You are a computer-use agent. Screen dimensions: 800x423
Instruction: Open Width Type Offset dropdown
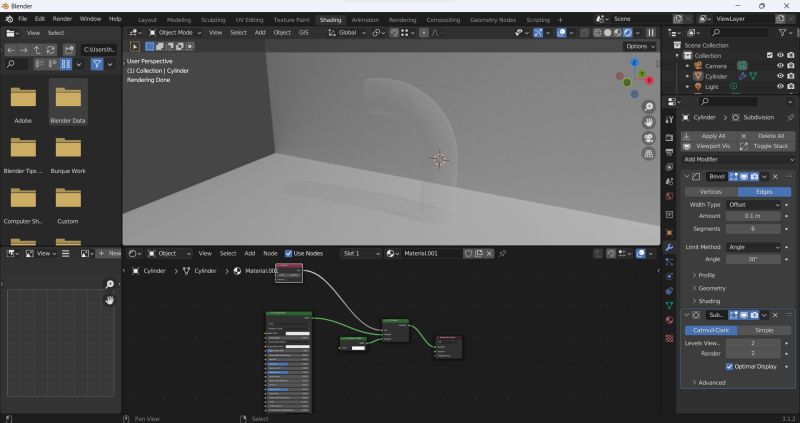tap(754, 205)
